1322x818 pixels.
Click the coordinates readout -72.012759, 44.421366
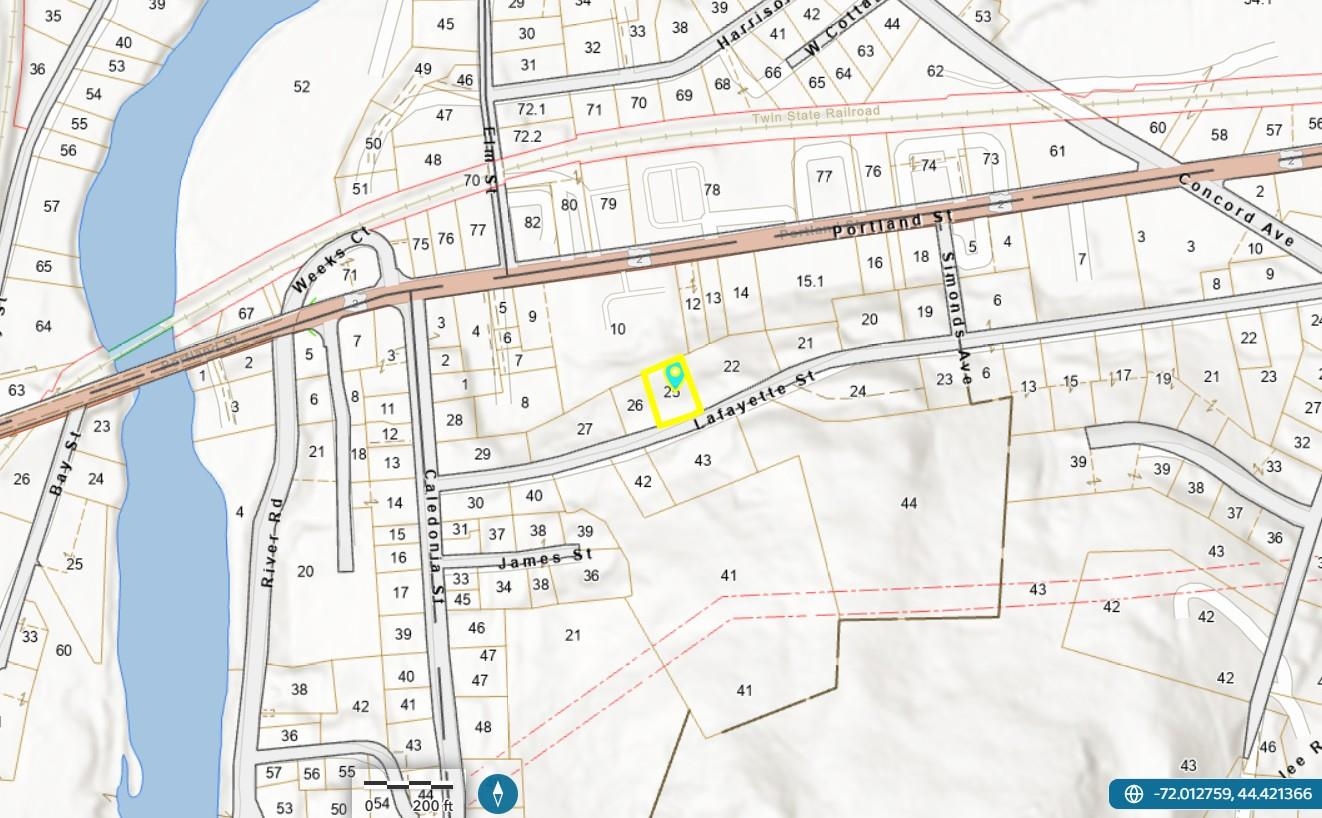pyautogui.click(x=1232, y=794)
